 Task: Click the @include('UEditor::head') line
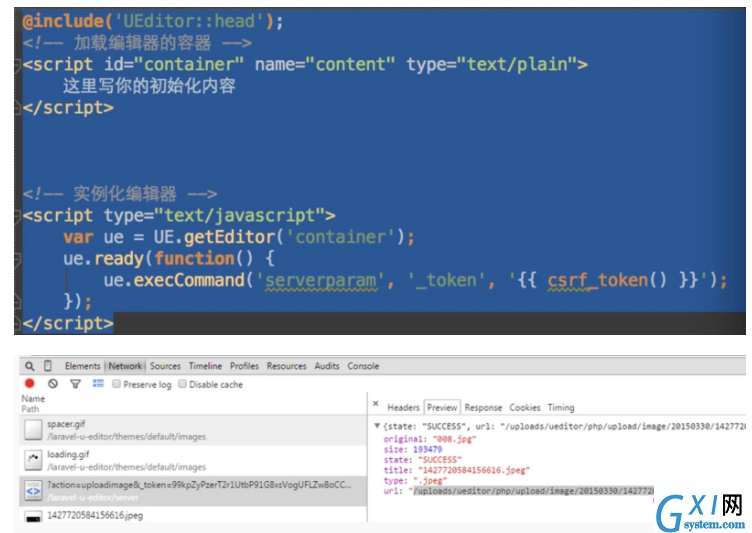(153, 21)
